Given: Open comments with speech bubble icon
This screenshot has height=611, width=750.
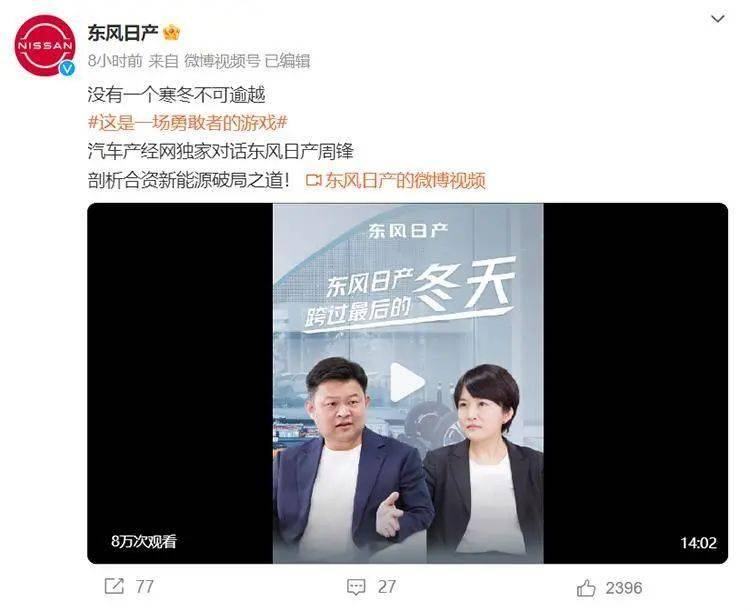Looking at the screenshot, I should [x=356, y=587].
